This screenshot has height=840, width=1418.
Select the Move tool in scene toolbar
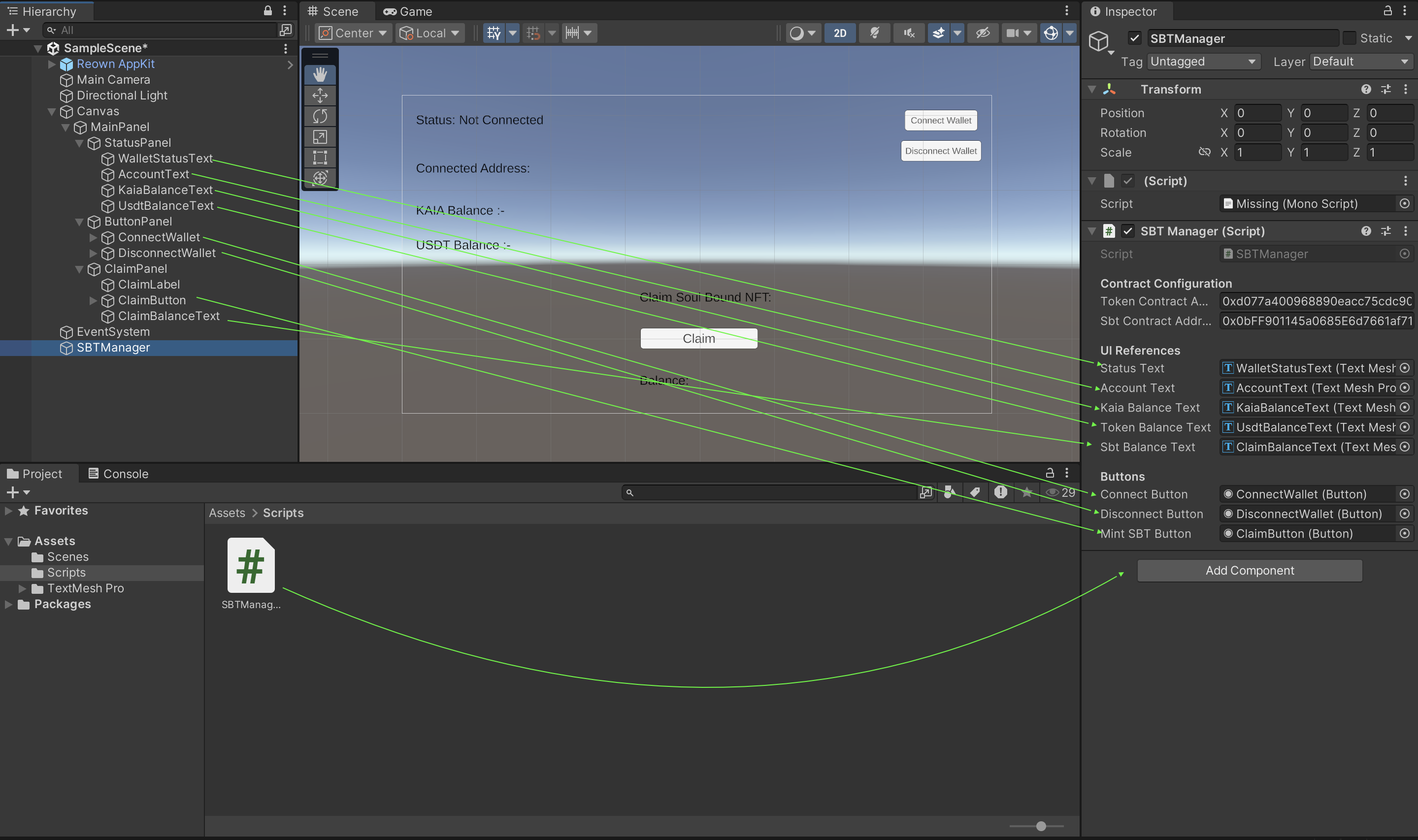point(320,95)
